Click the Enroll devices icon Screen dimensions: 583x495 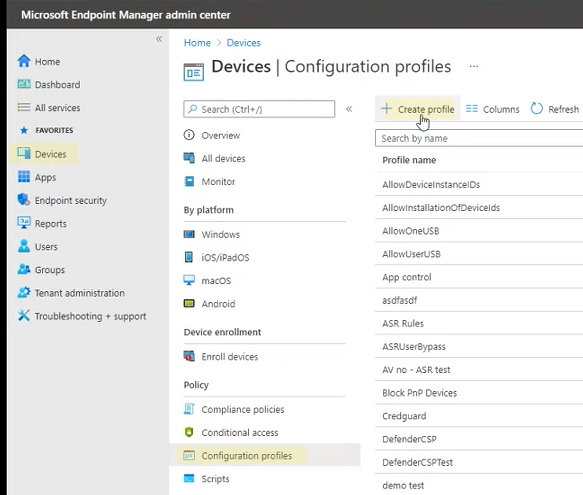(x=189, y=356)
